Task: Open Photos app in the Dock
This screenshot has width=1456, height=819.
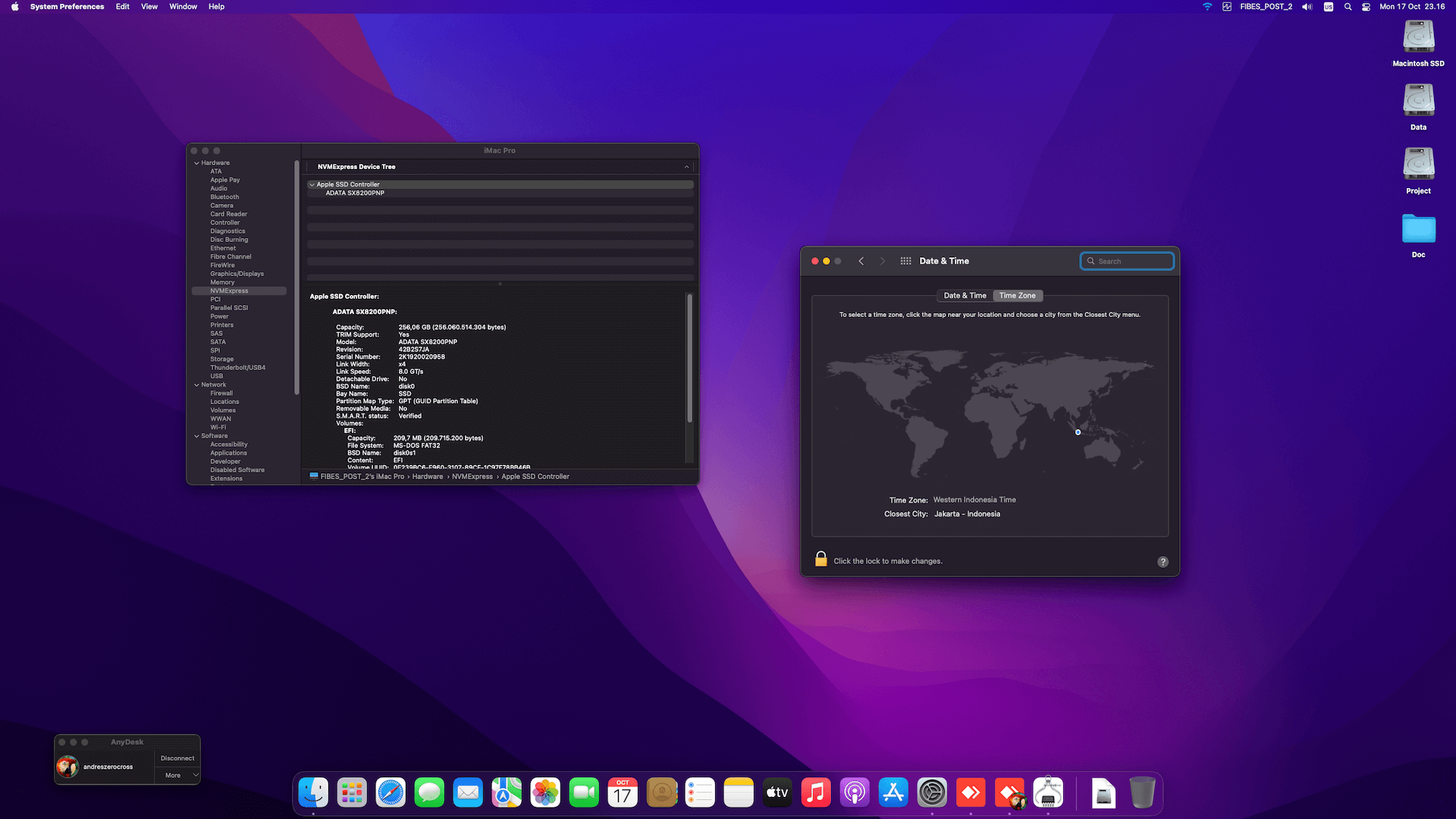Action: [x=545, y=792]
